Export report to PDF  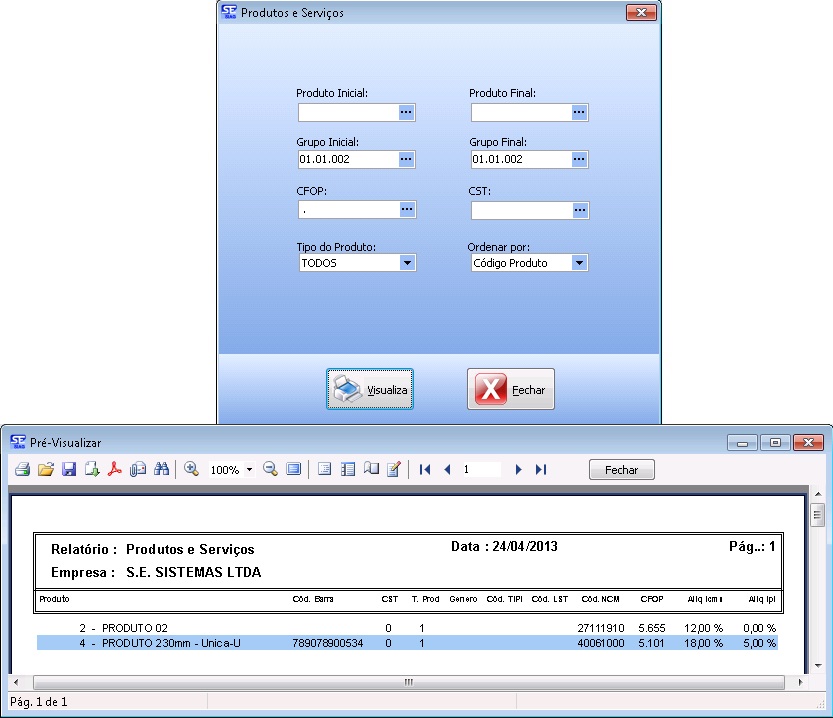[115, 469]
